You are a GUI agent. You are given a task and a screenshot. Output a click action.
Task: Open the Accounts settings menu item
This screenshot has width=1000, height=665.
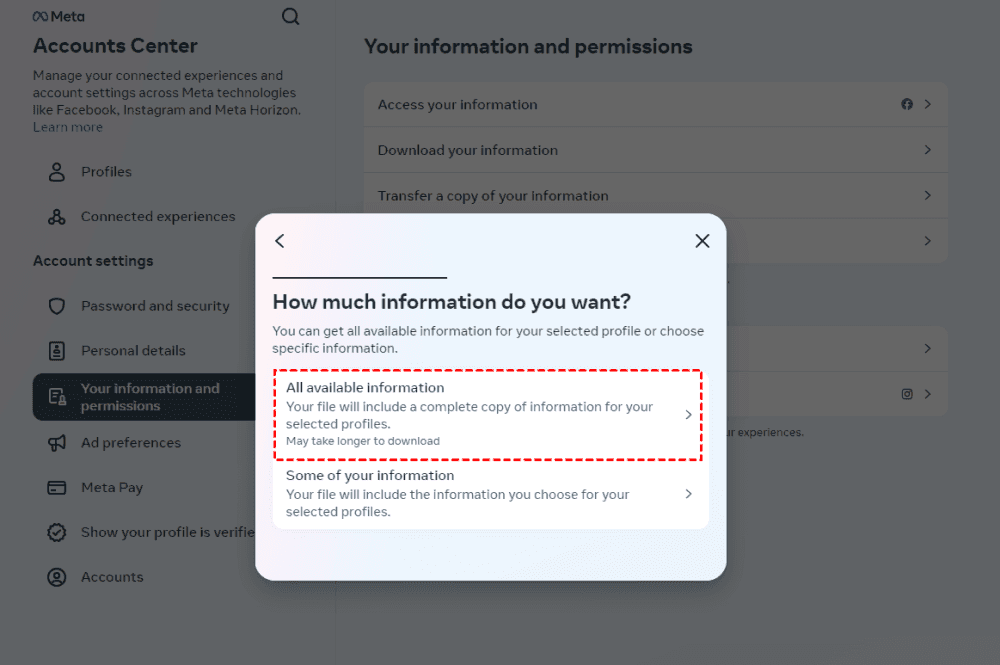pyautogui.click(x=112, y=577)
